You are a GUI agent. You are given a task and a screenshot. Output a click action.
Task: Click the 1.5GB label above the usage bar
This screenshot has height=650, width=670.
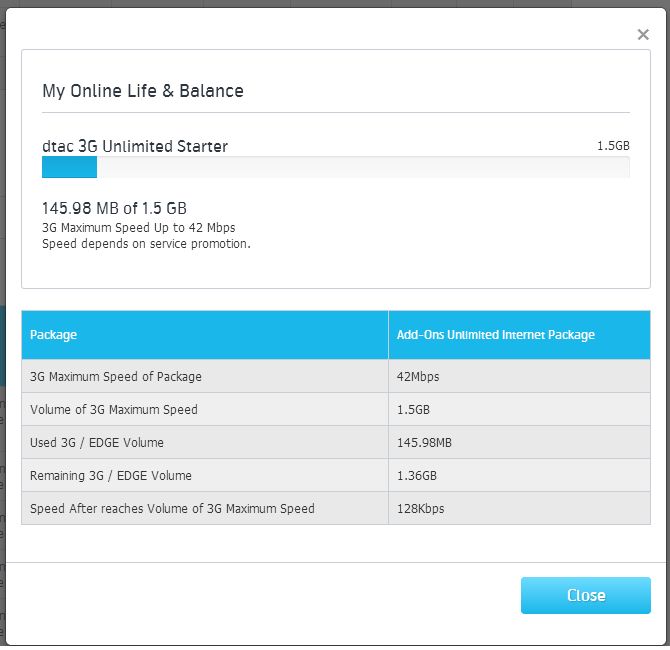point(613,146)
